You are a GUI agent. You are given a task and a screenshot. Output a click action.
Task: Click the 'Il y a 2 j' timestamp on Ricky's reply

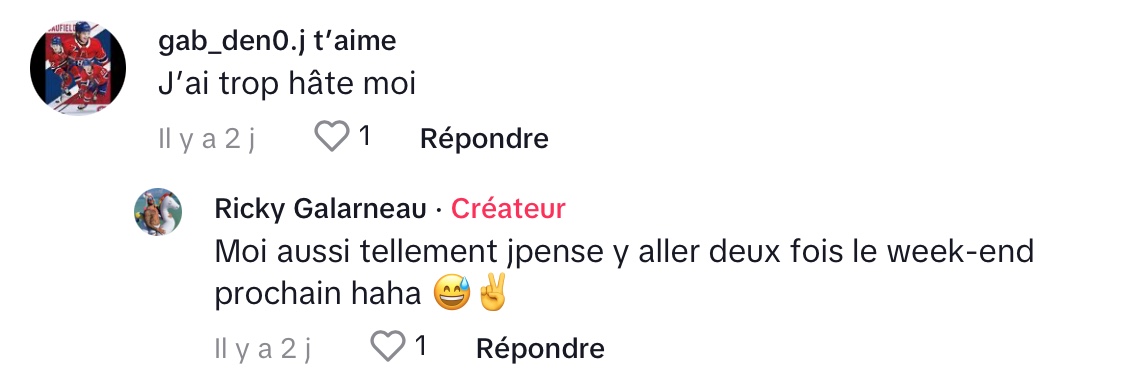pos(263,349)
